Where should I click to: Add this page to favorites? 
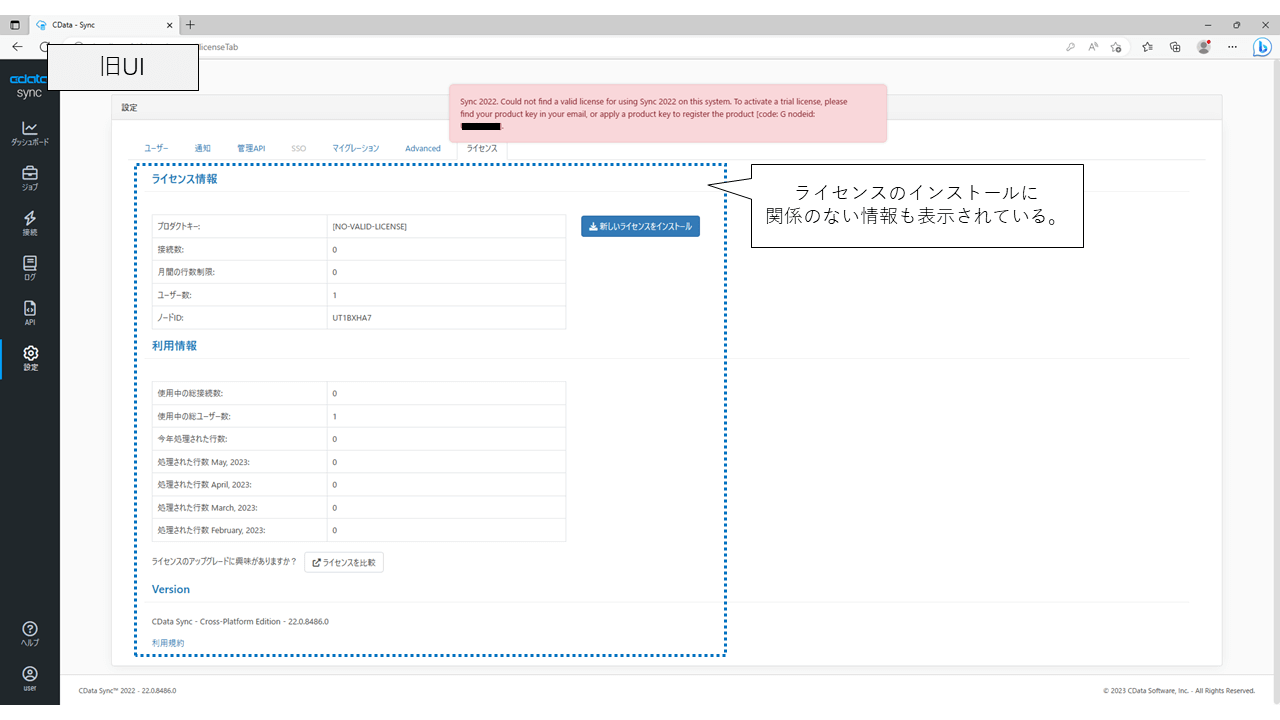tap(1116, 47)
